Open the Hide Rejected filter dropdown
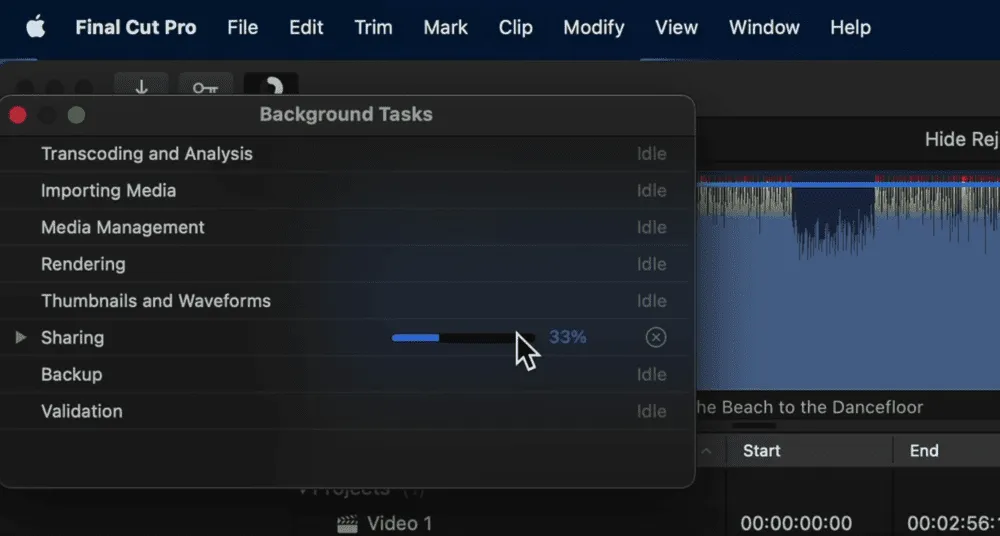This screenshot has width=1000, height=536. [x=960, y=139]
